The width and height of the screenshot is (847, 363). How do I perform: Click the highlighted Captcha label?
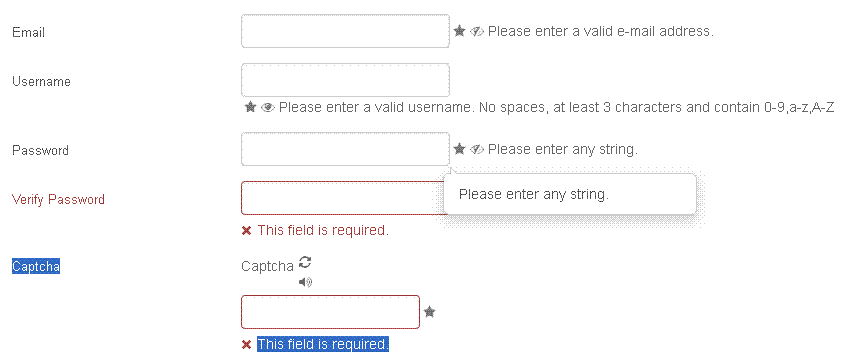(36, 266)
